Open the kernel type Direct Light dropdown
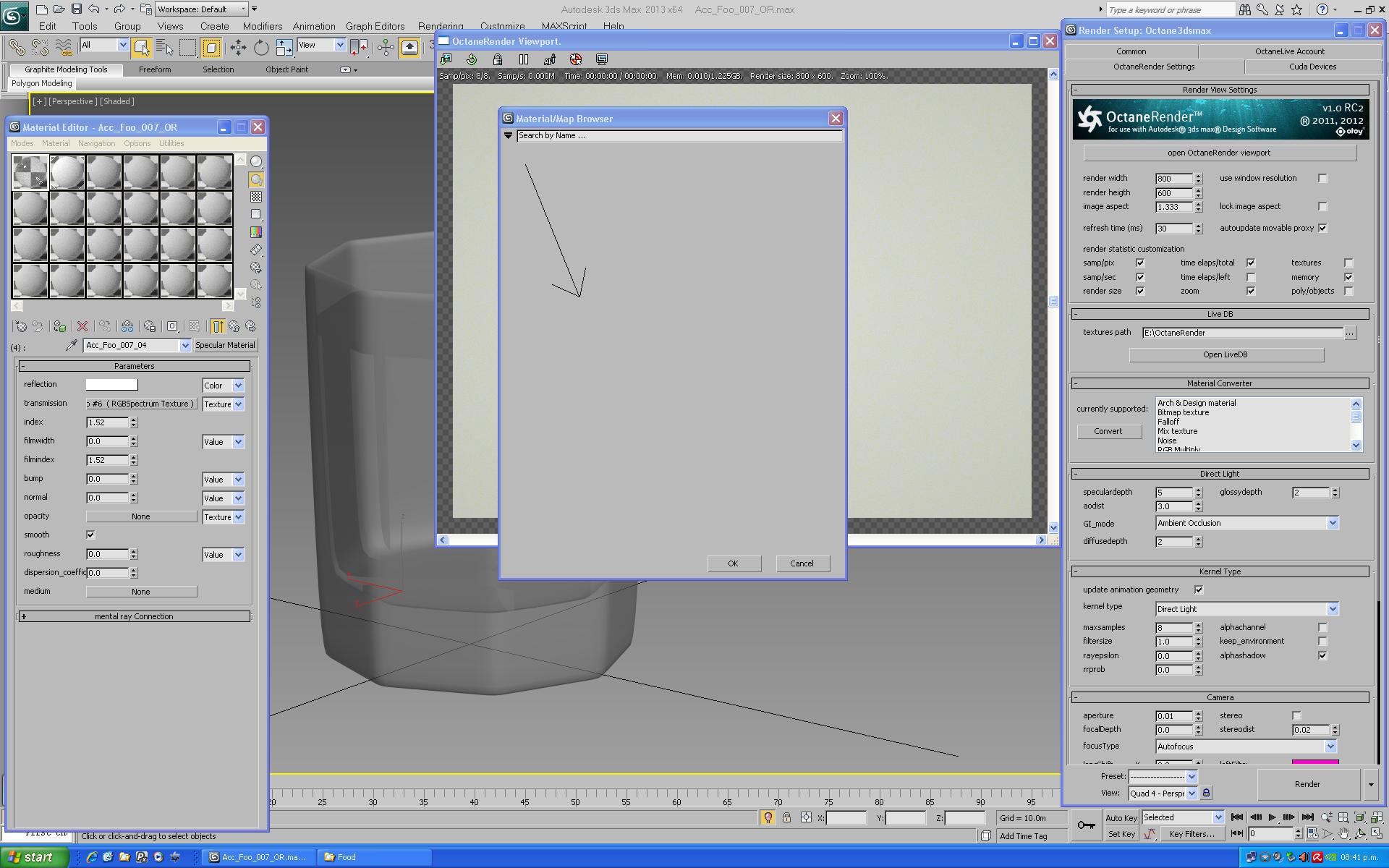The image size is (1389, 868). 1332,609
